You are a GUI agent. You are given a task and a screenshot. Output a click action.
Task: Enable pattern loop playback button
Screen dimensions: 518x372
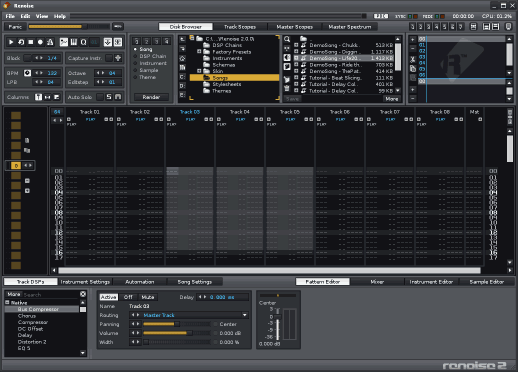point(21,42)
